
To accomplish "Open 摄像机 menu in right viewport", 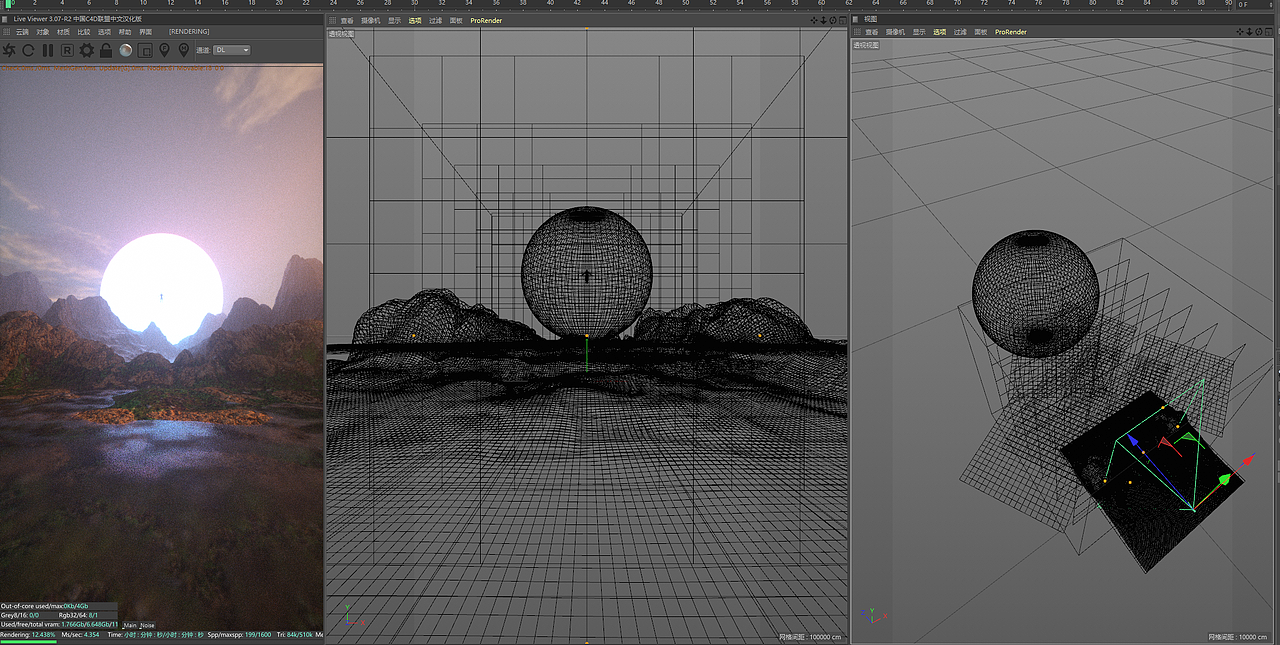I will tap(895, 32).
